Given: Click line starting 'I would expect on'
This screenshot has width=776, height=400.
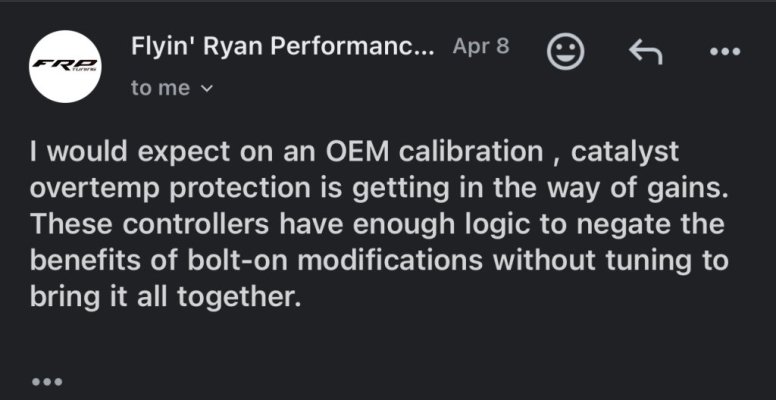Looking at the screenshot, I should pyautogui.click(x=354, y=152).
